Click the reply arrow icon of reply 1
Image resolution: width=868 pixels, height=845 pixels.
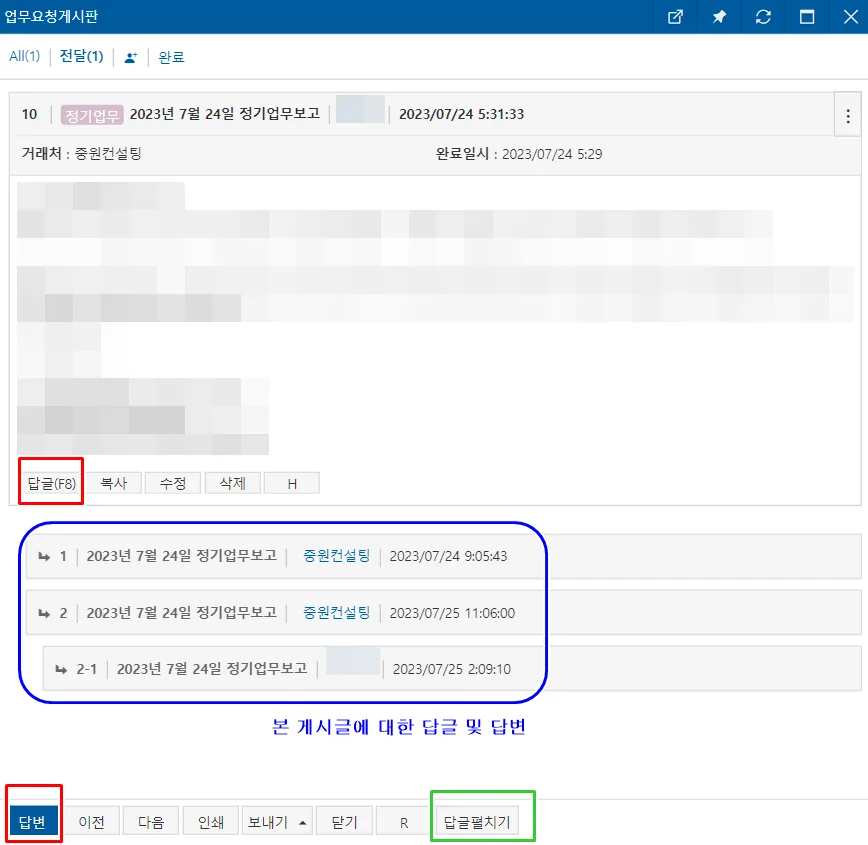coord(44,557)
